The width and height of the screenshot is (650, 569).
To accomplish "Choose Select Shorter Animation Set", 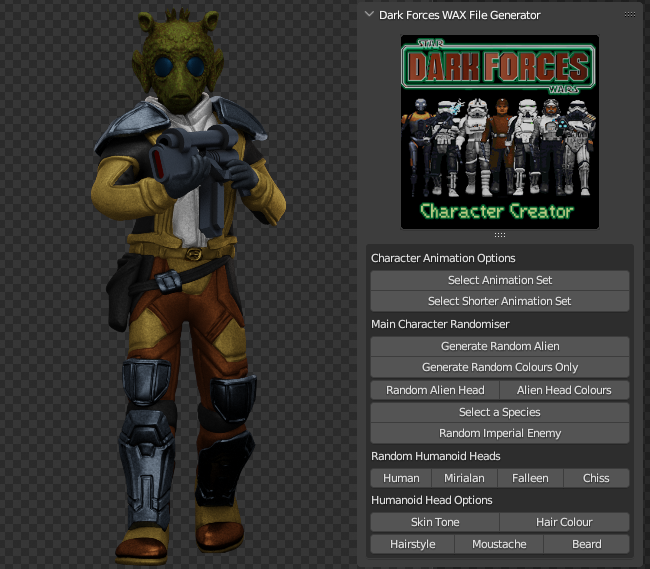I will click(x=499, y=301).
